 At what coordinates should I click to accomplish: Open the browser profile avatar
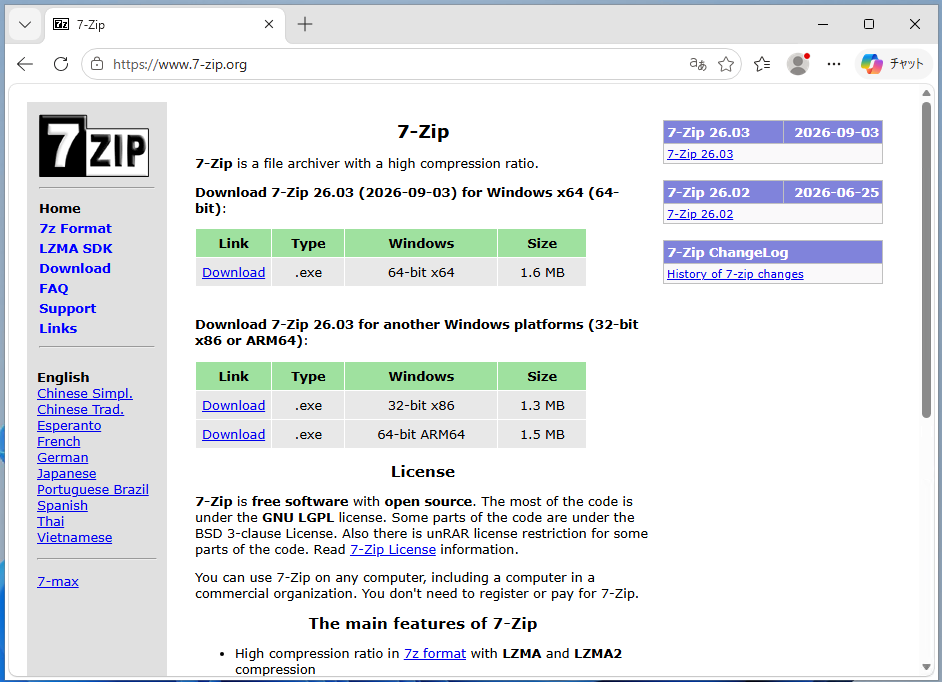tap(798, 64)
